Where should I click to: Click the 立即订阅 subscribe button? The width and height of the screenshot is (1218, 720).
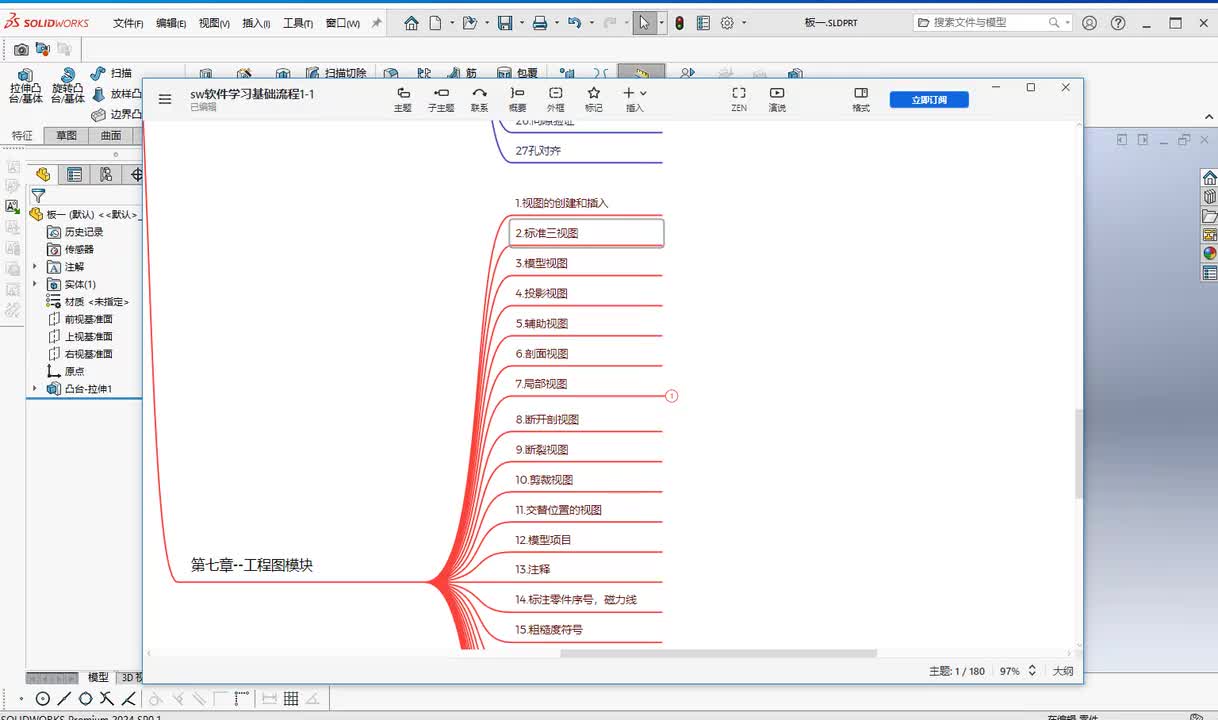pyautogui.click(x=929, y=99)
